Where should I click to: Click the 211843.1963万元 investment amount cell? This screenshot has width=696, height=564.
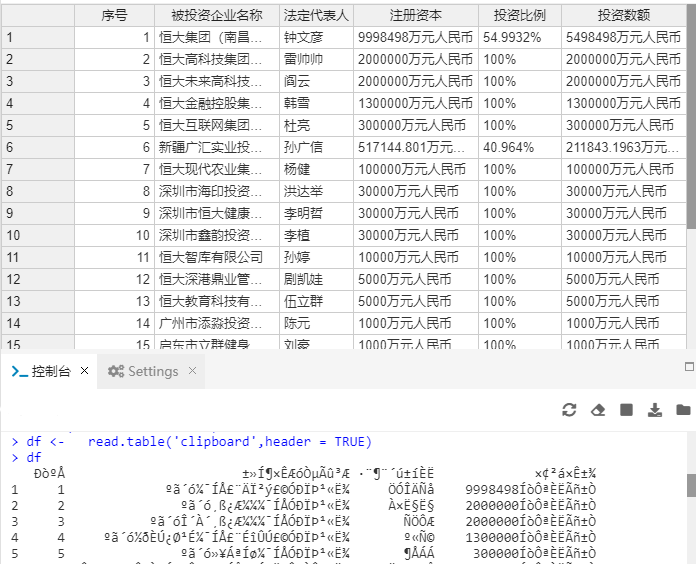click(624, 147)
